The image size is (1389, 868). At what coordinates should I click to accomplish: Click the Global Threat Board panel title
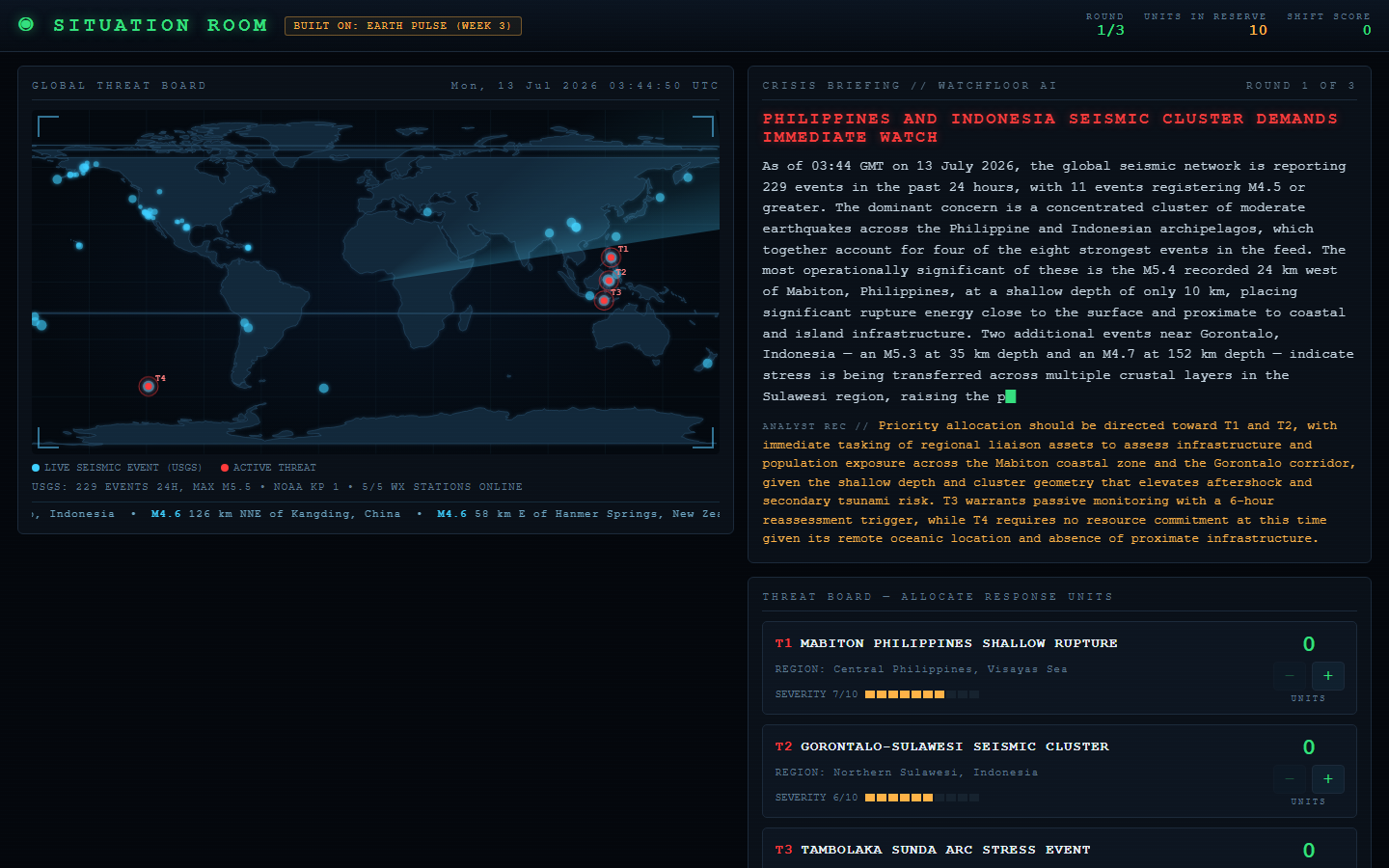[x=119, y=86]
